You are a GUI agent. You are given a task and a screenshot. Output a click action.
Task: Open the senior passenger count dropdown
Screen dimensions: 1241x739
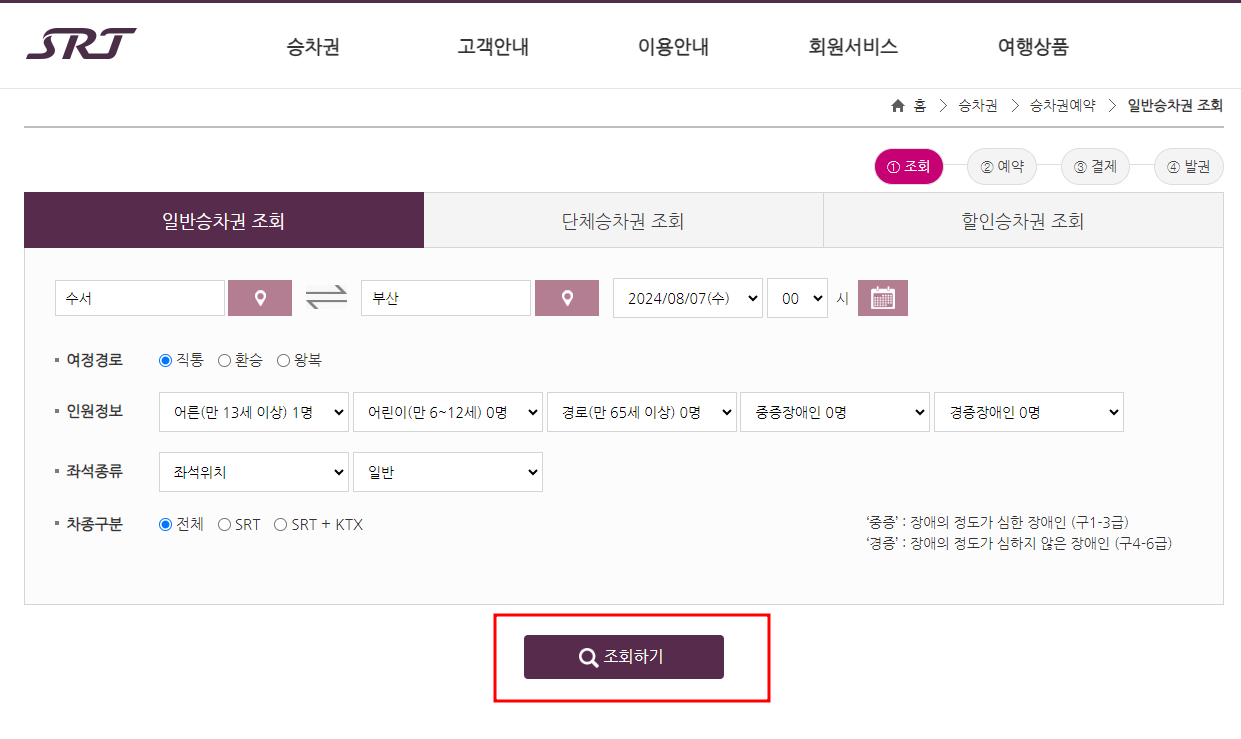coord(641,411)
